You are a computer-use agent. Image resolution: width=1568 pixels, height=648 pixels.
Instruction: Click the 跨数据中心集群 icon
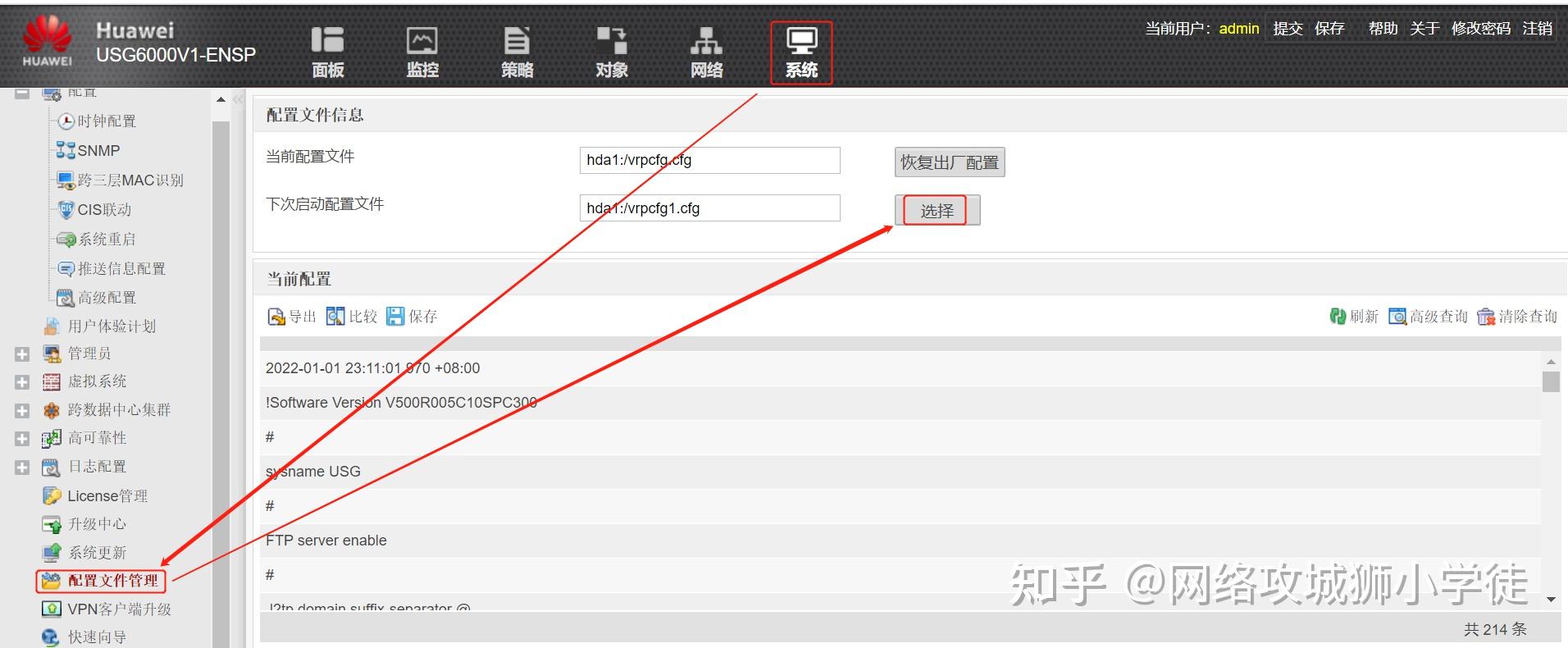pos(52,411)
